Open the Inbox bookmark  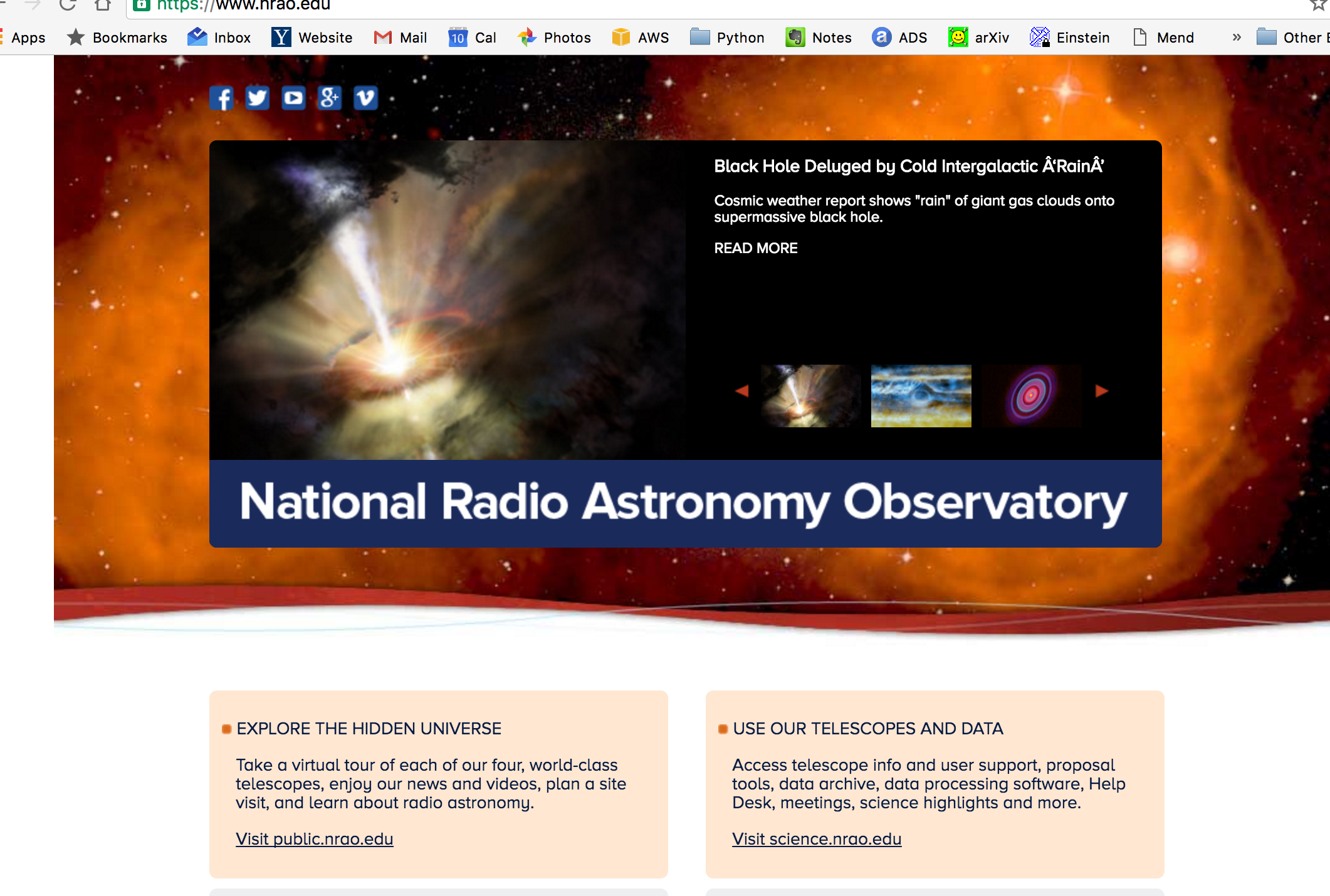click(219, 38)
